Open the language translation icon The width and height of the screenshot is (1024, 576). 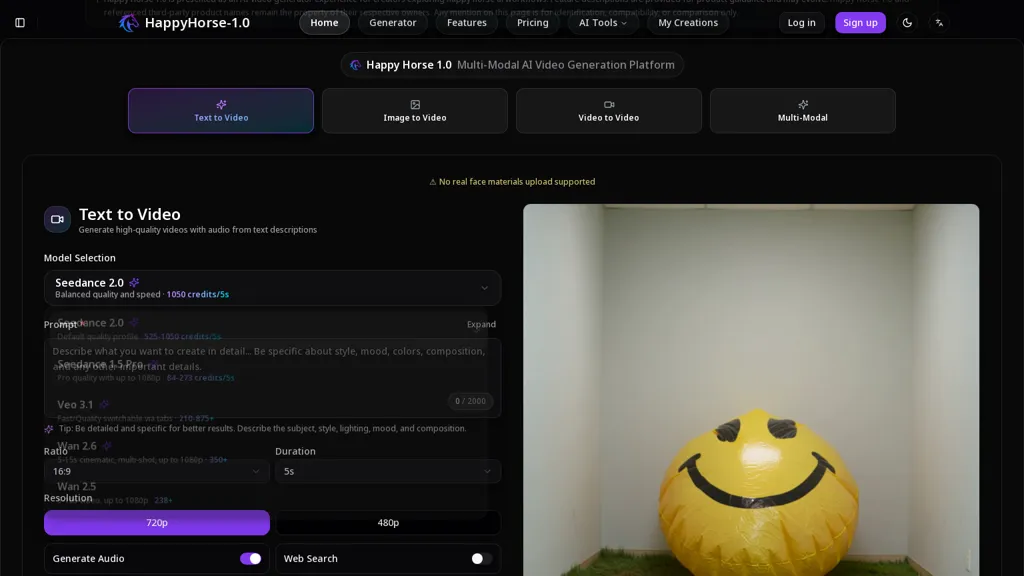pyautogui.click(x=939, y=23)
